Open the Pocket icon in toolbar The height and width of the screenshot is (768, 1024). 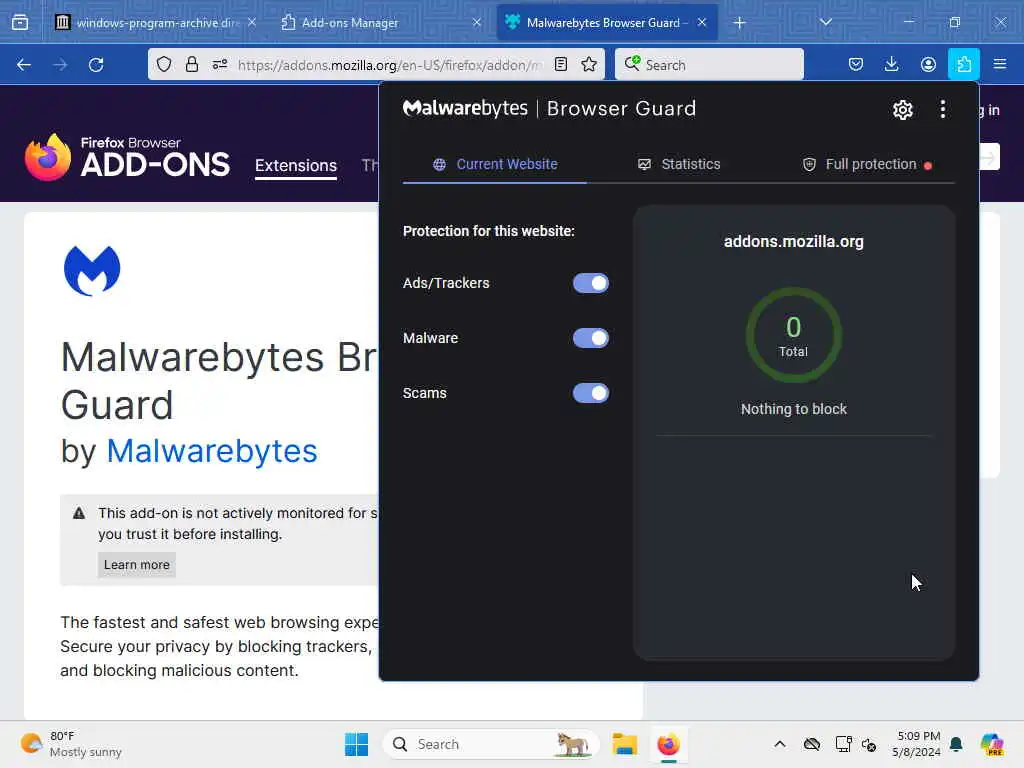[856, 64]
